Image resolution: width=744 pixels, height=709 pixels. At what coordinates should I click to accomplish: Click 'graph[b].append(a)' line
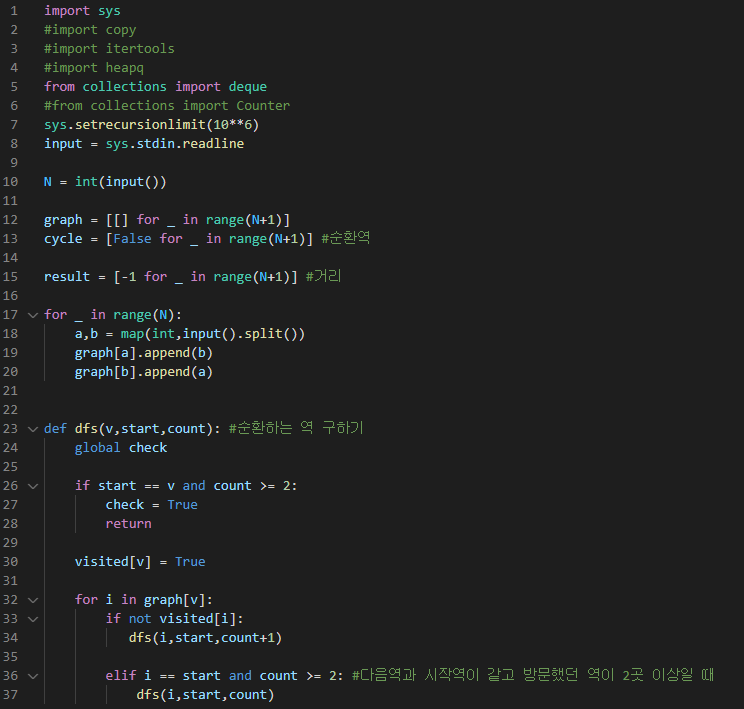(144, 372)
